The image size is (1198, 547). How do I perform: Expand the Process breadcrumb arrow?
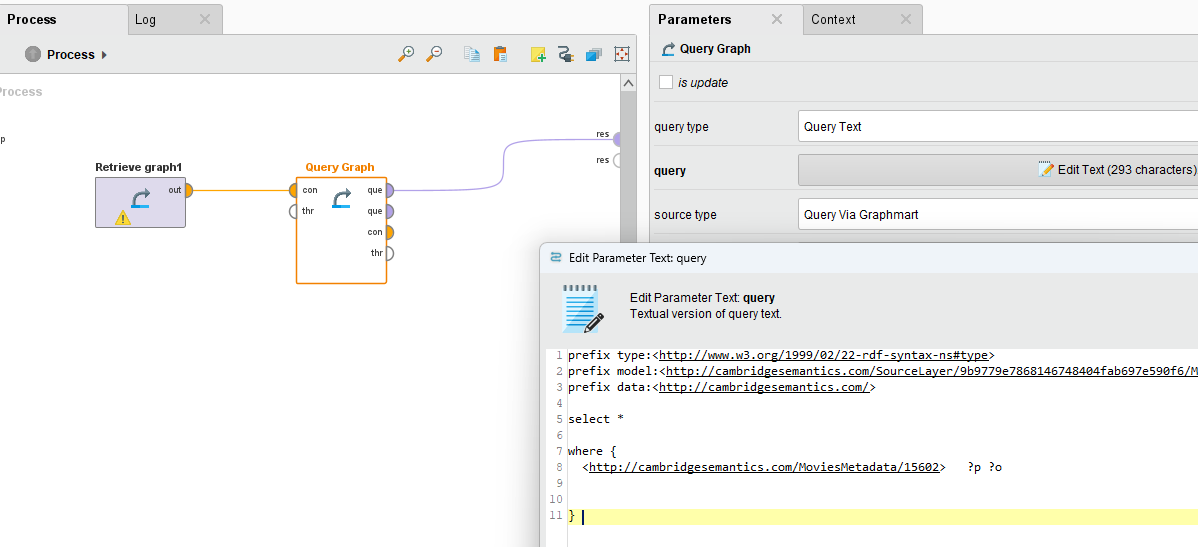pos(105,55)
